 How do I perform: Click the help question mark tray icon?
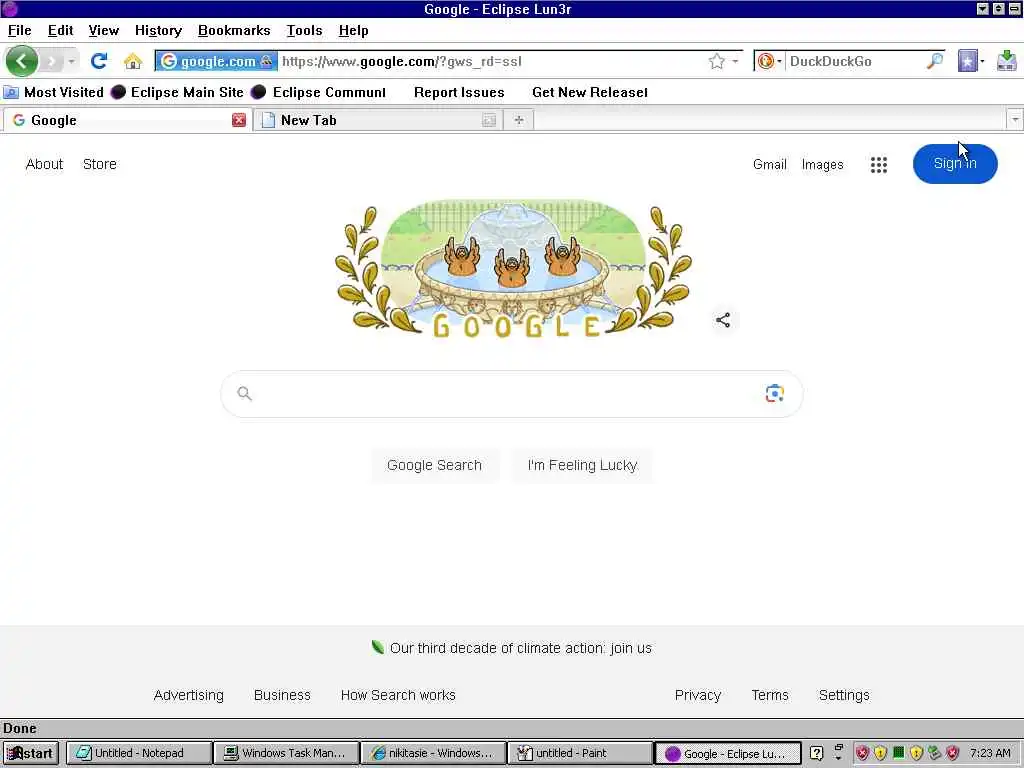coord(816,753)
